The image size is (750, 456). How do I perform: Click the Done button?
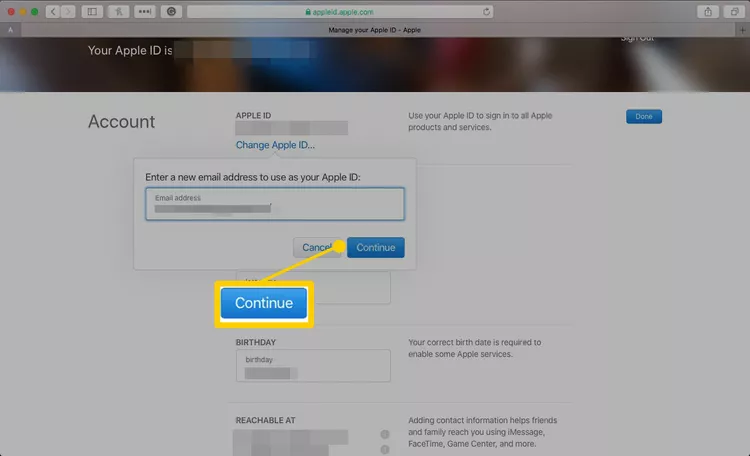coord(644,116)
